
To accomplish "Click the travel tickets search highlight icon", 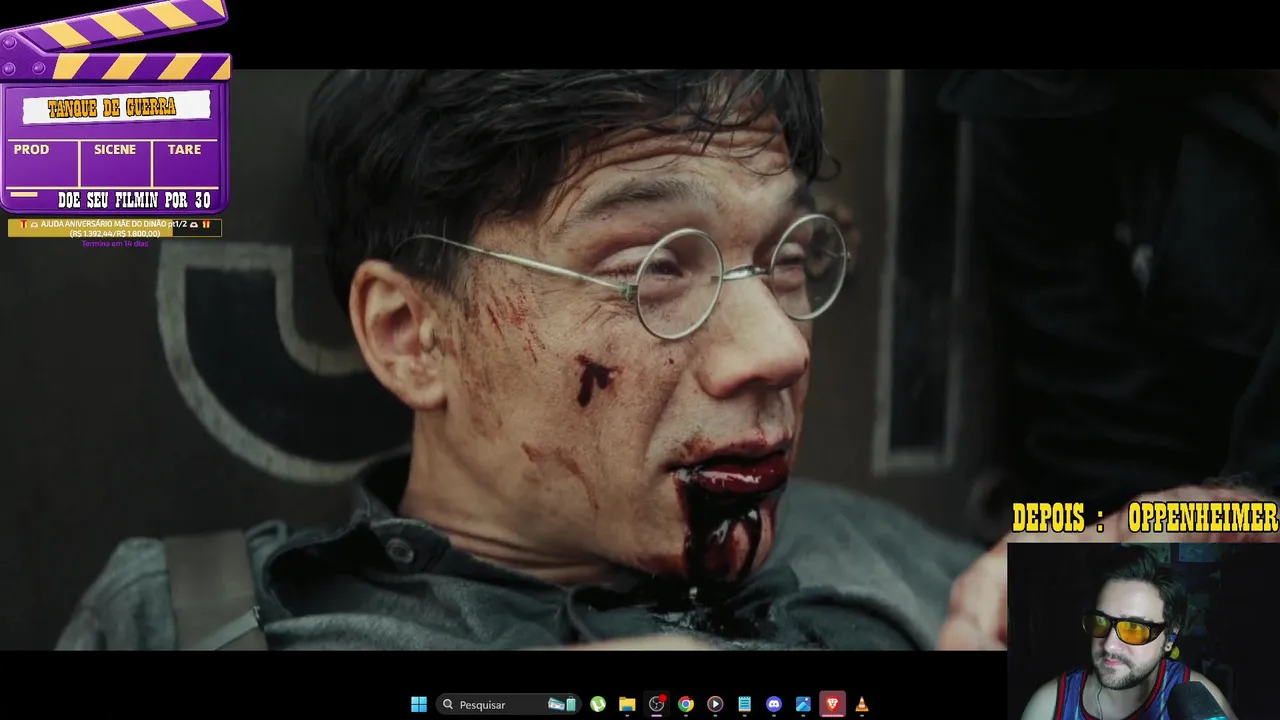I will tap(563, 704).
